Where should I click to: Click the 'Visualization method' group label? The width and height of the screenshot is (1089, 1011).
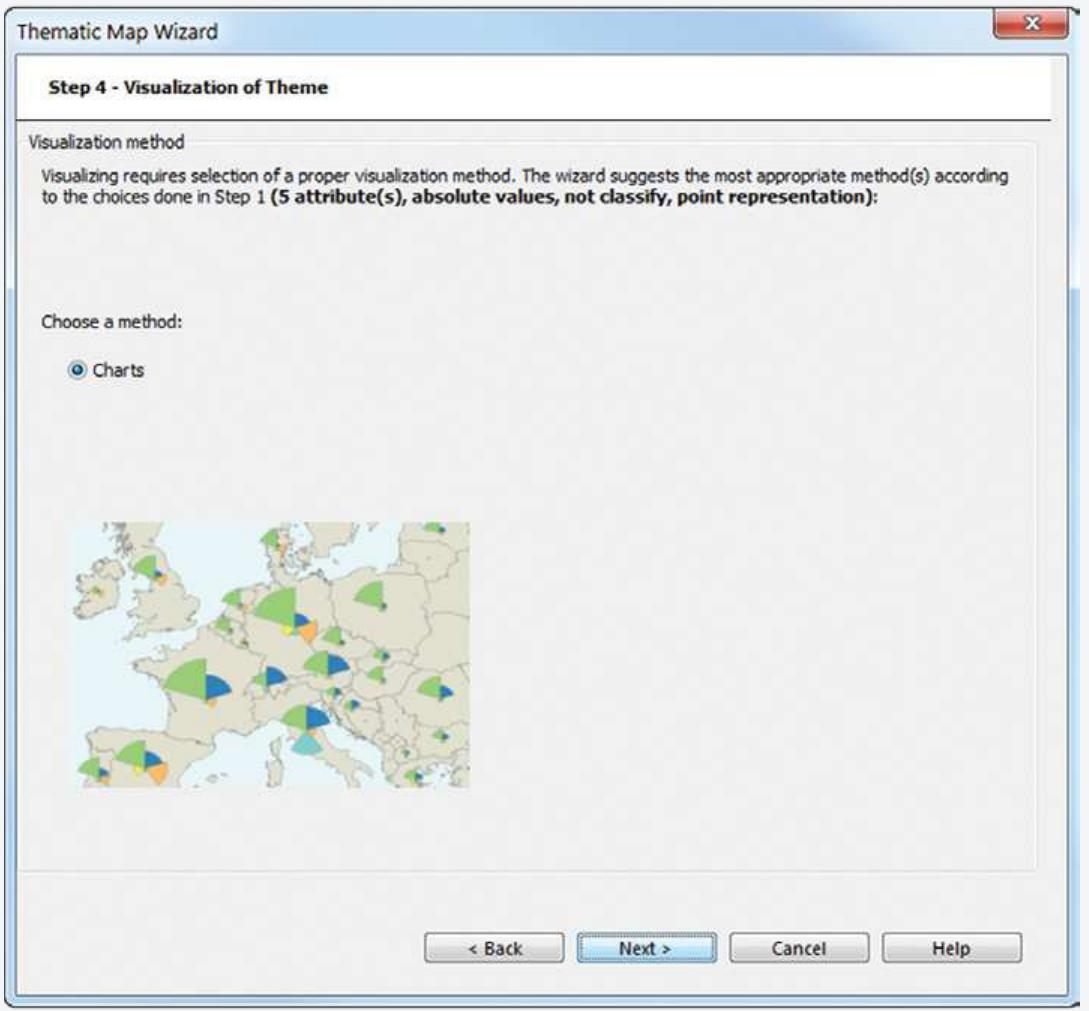coord(106,142)
